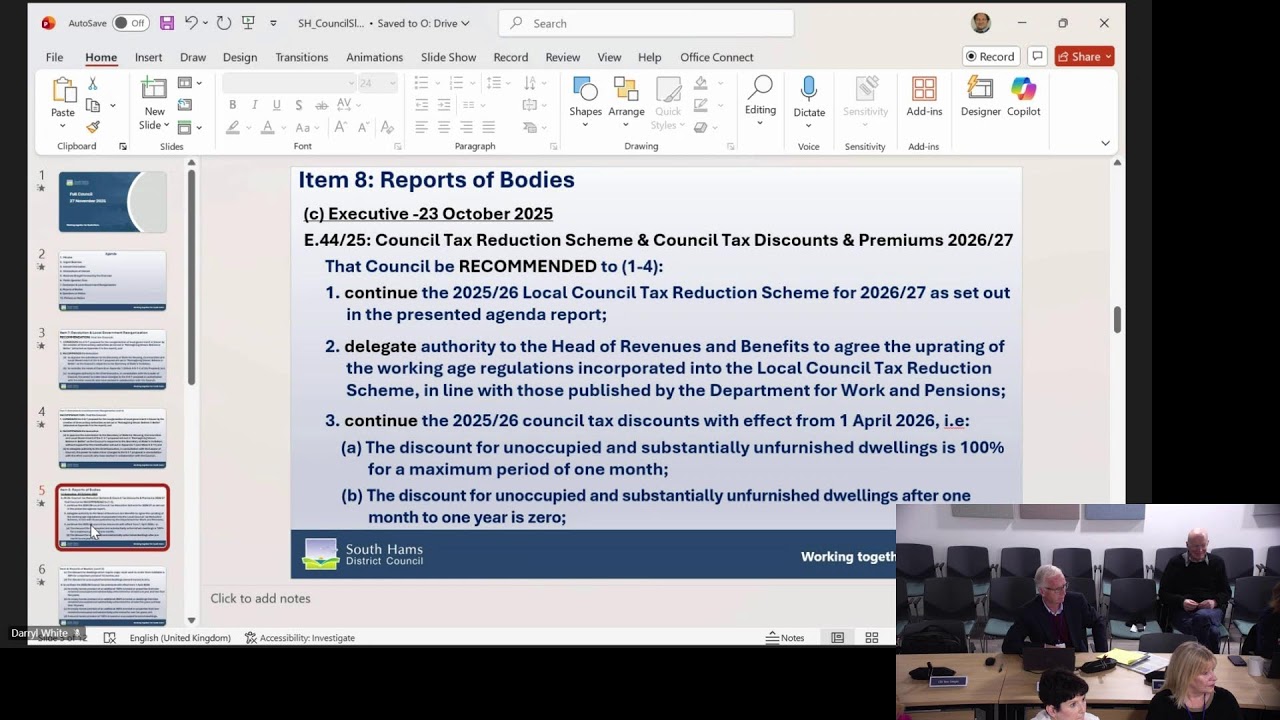Run spell check from status bar icon
Image resolution: width=1280 pixels, height=720 pixels.
pyautogui.click(x=110, y=637)
